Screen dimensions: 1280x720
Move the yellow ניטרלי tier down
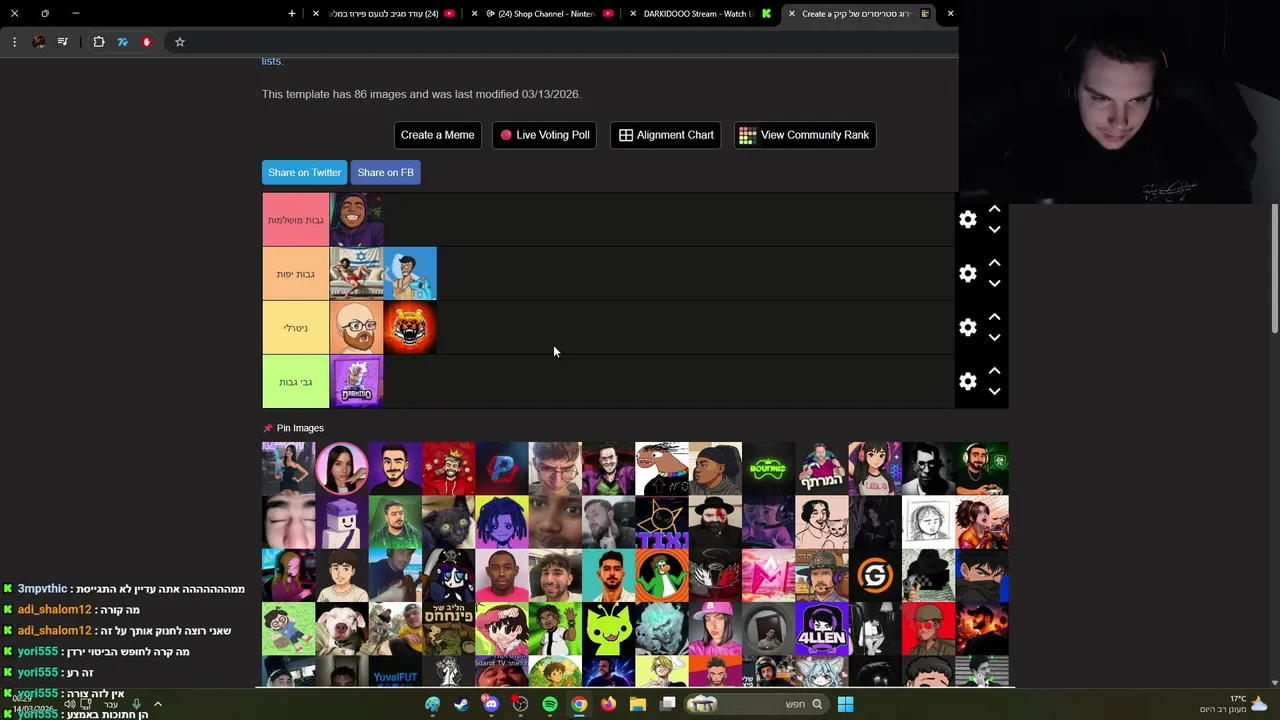coord(994,338)
